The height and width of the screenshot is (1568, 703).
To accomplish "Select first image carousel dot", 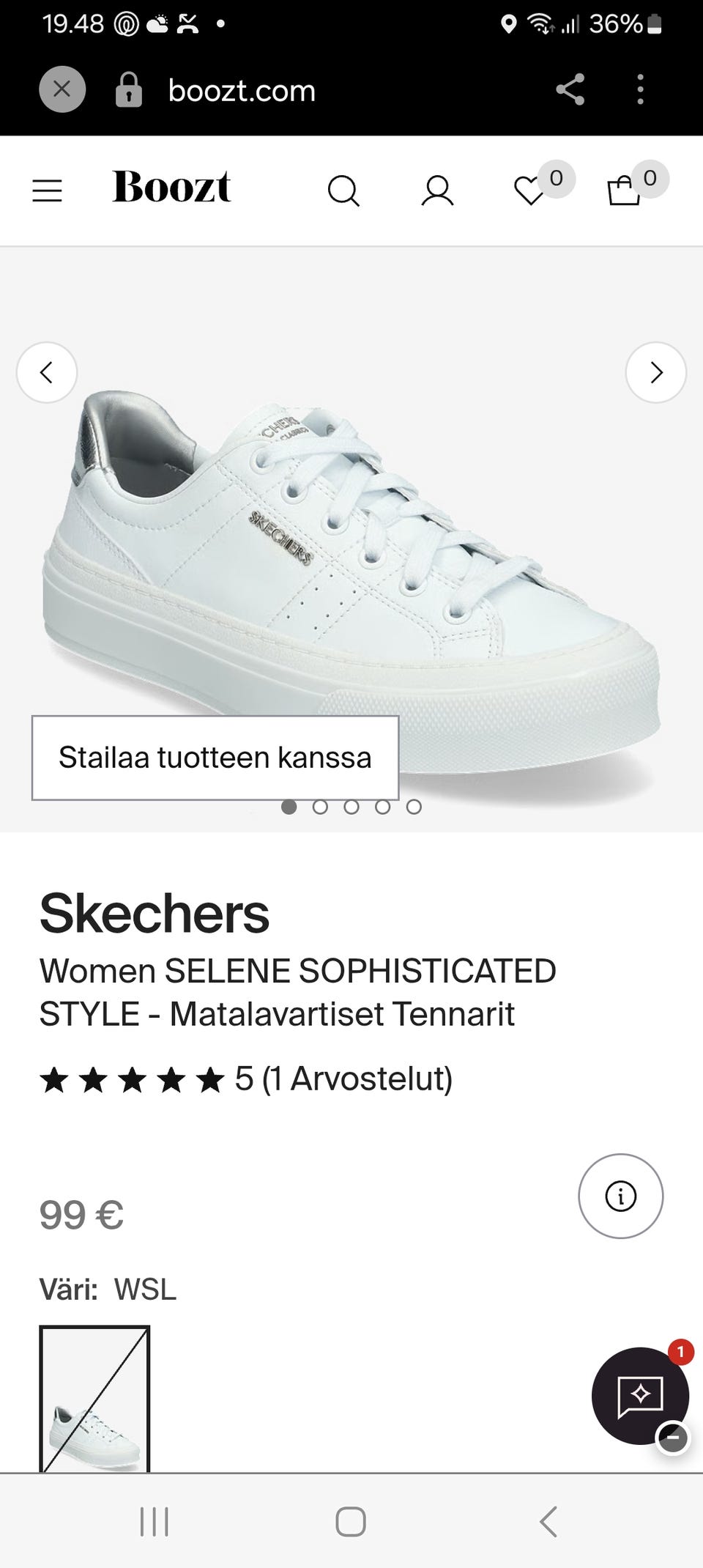I will click(289, 807).
